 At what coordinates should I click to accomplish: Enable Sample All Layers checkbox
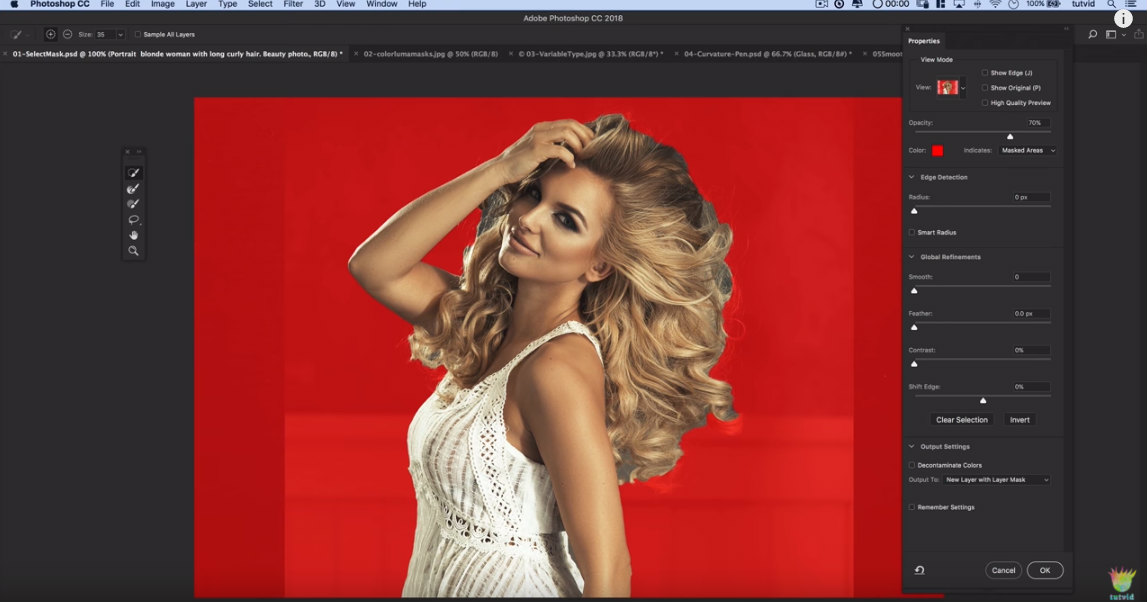click(138, 34)
